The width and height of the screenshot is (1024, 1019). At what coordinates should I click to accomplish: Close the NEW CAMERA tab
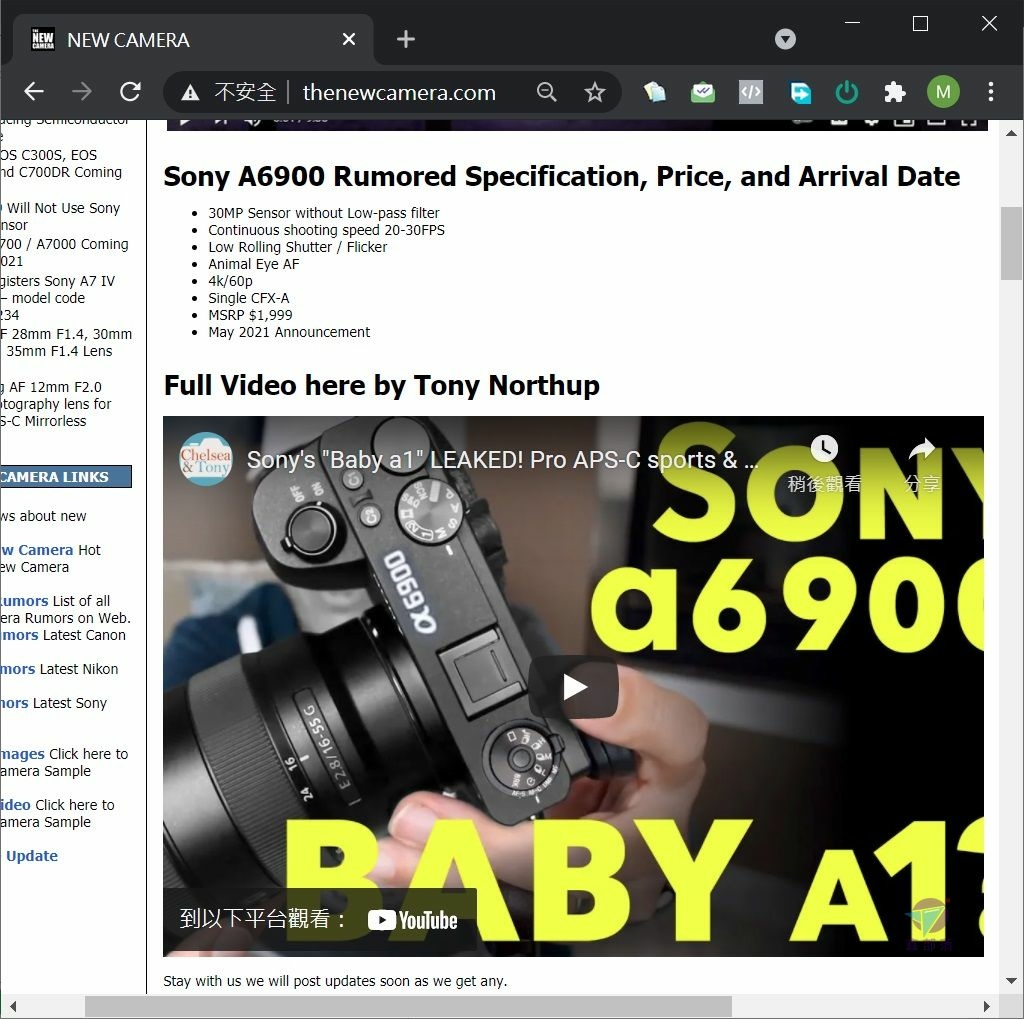click(349, 39)
